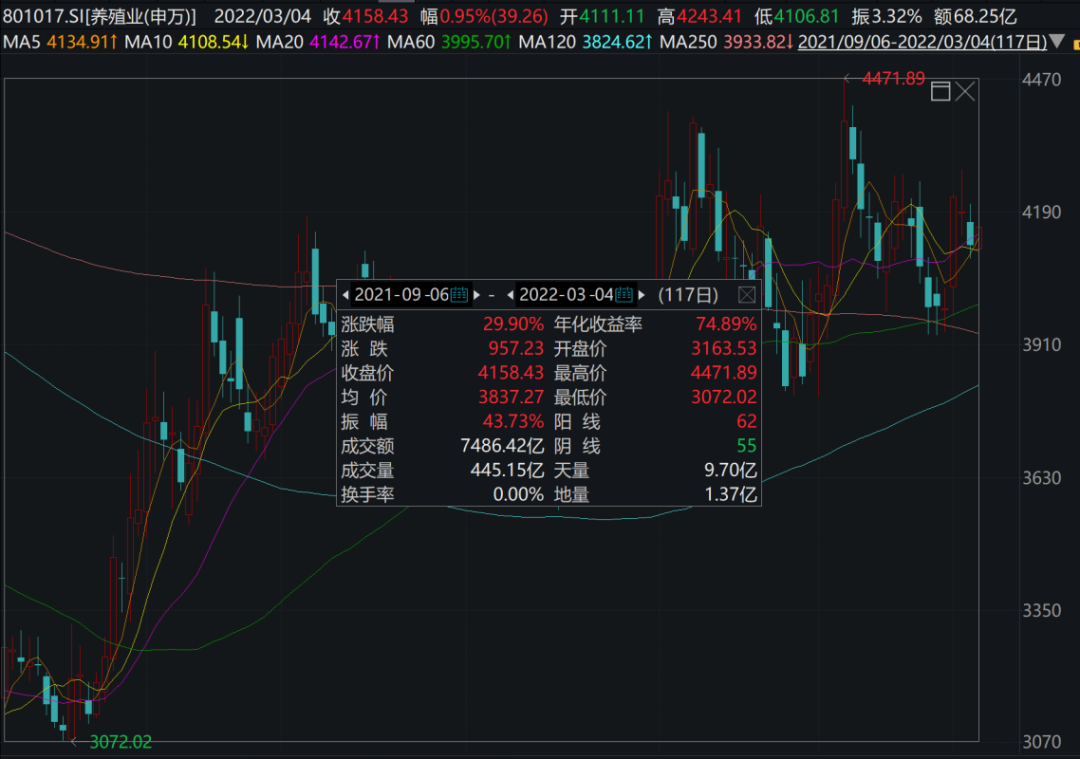
Task: Select the MA5 4134.91 indicator label
Action: [x=60, y=42]
